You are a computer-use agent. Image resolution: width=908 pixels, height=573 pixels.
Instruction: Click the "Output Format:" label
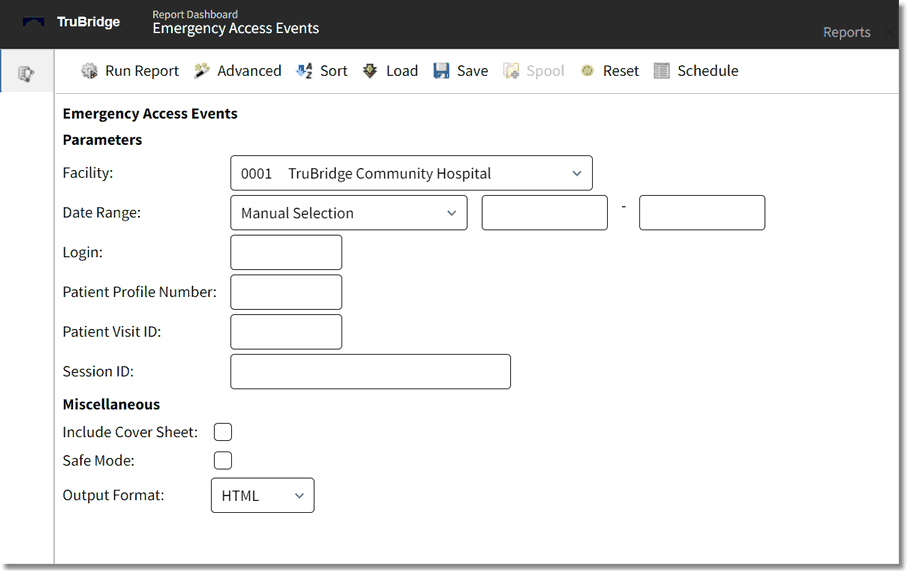(114, 495)
